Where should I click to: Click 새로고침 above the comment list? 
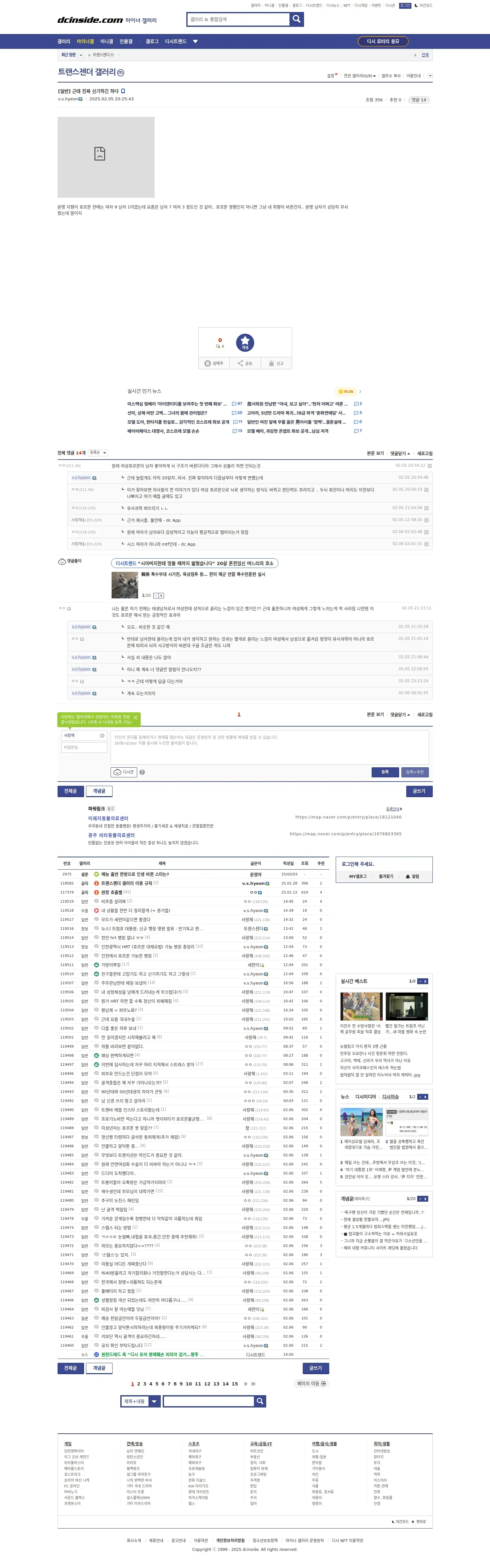coord(425,453)
